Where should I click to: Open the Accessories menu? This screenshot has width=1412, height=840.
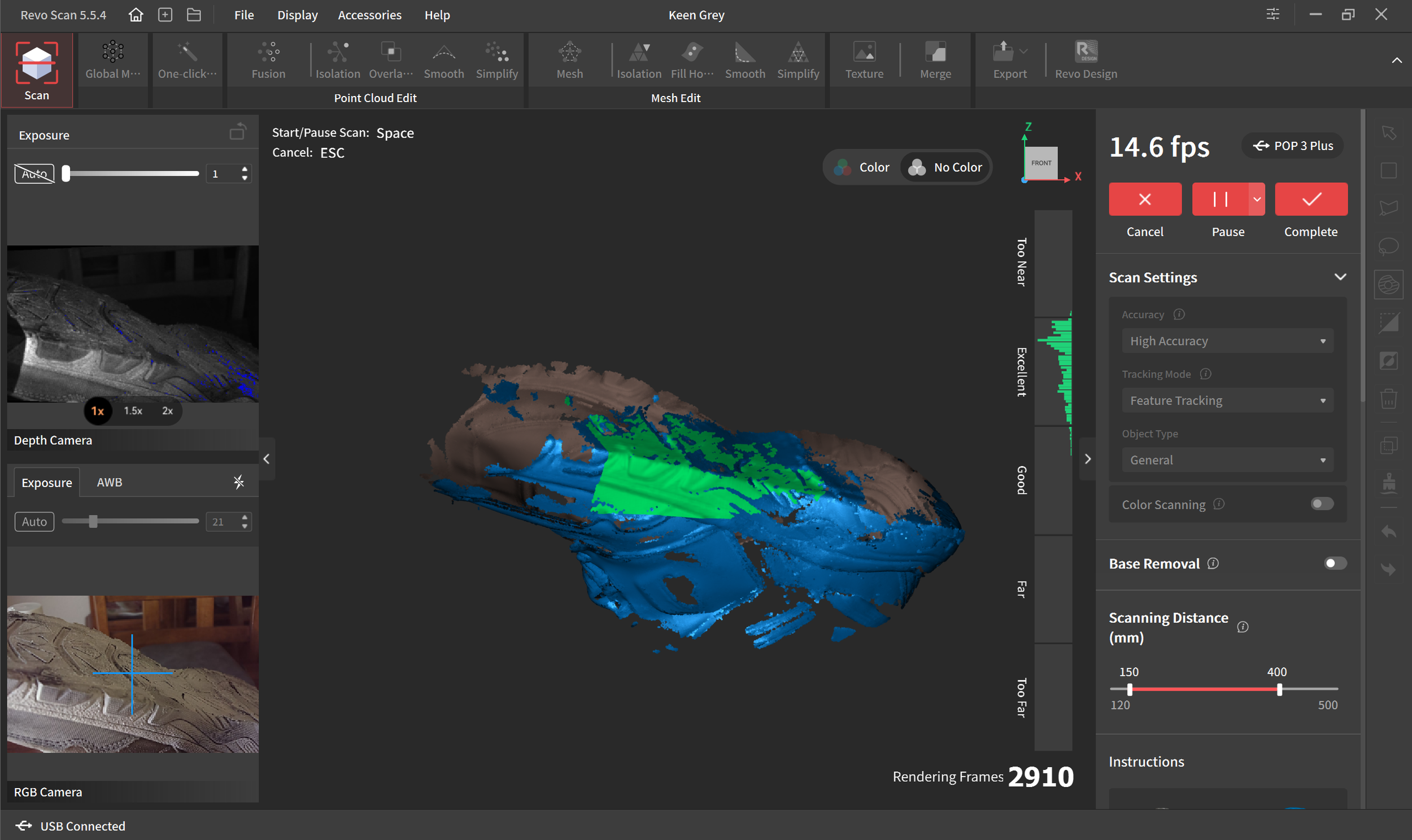pyautogui.click(x=369, y=15)
